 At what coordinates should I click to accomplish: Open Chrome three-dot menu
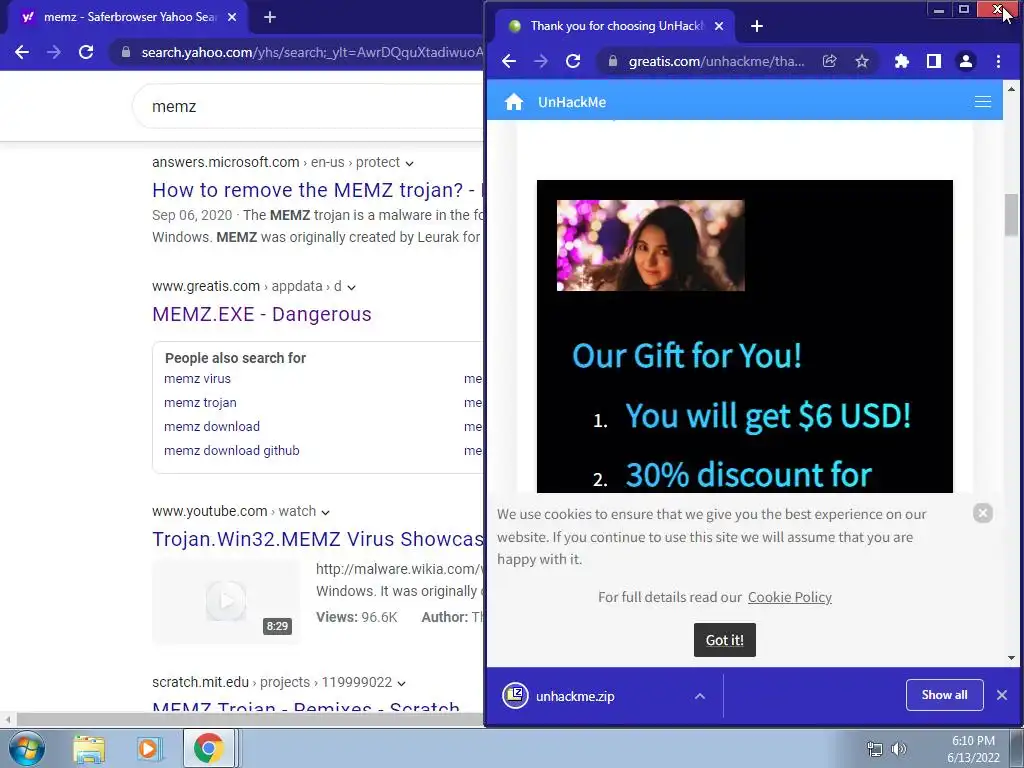(x=998, y=61)
